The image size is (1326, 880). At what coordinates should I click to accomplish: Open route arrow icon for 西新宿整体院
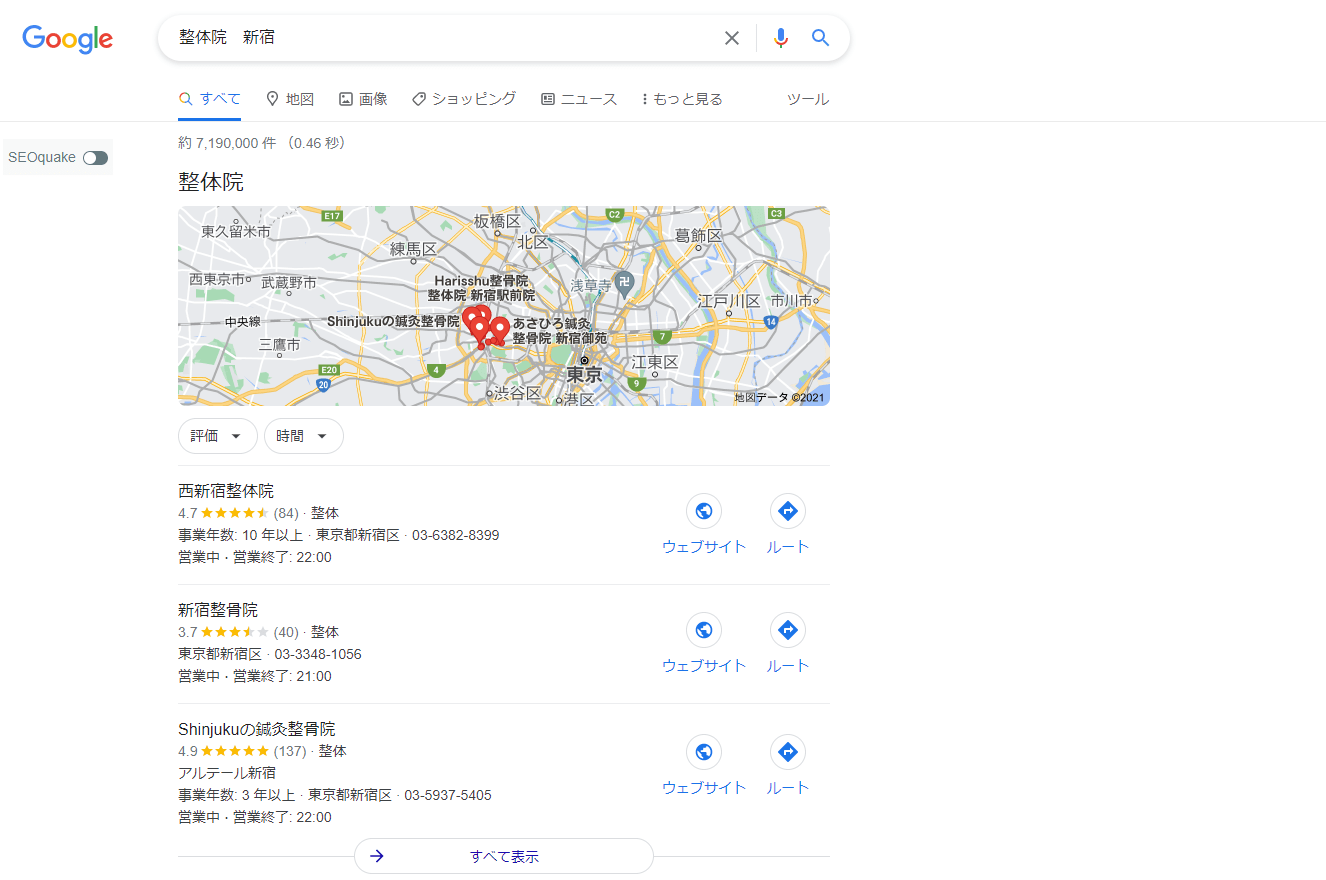(788, 511)
